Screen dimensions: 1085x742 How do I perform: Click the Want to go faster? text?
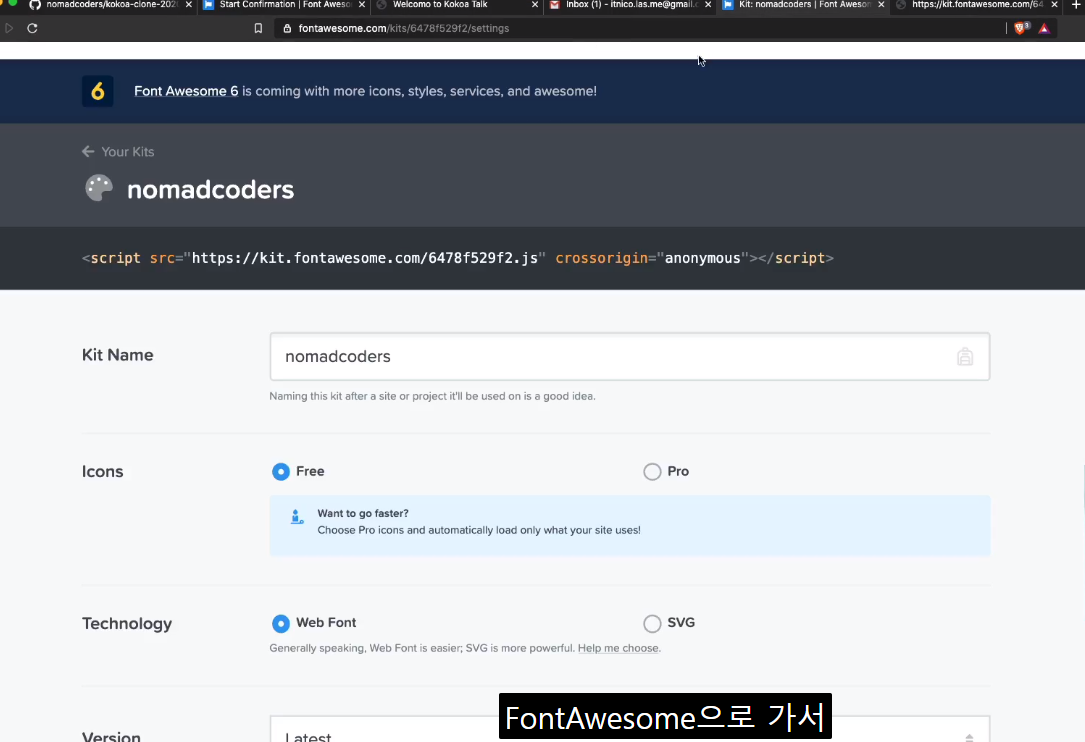click(x=363, y=514)
